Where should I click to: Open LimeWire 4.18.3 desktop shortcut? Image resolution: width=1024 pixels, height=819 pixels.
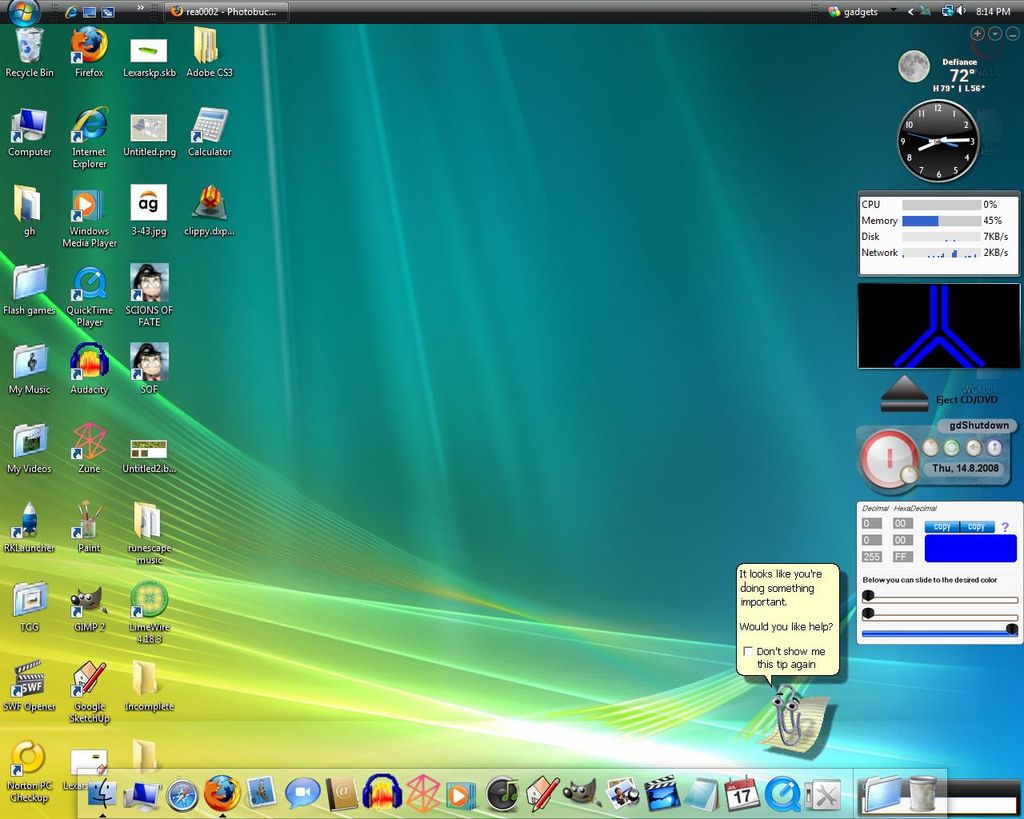tap(149, 613)
